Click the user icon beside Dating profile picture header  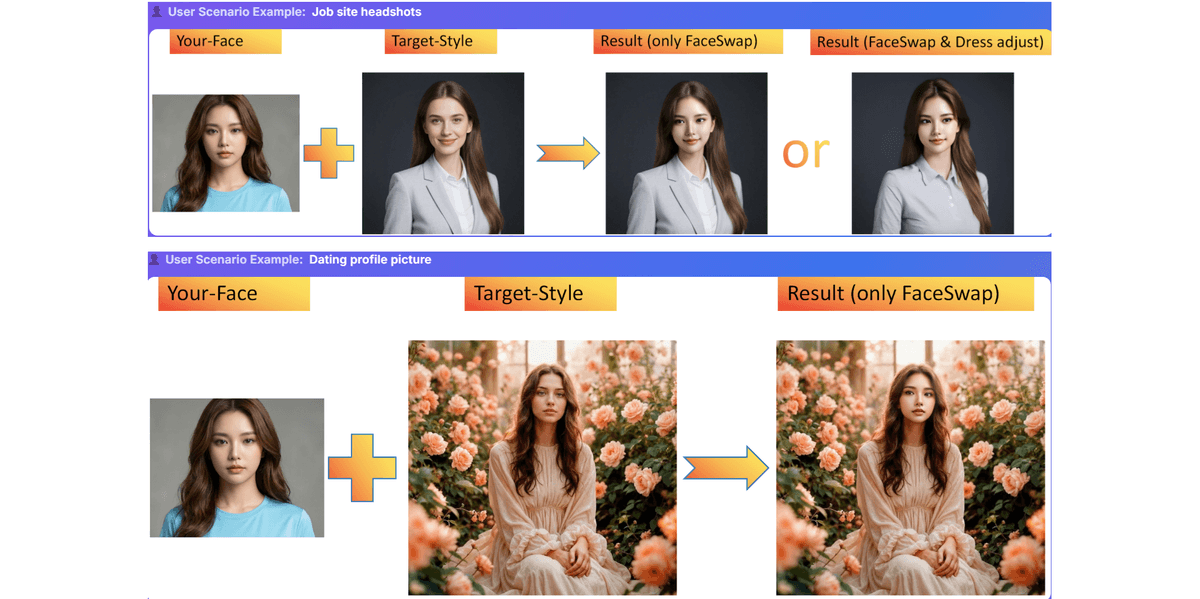(x=154, y=259)
